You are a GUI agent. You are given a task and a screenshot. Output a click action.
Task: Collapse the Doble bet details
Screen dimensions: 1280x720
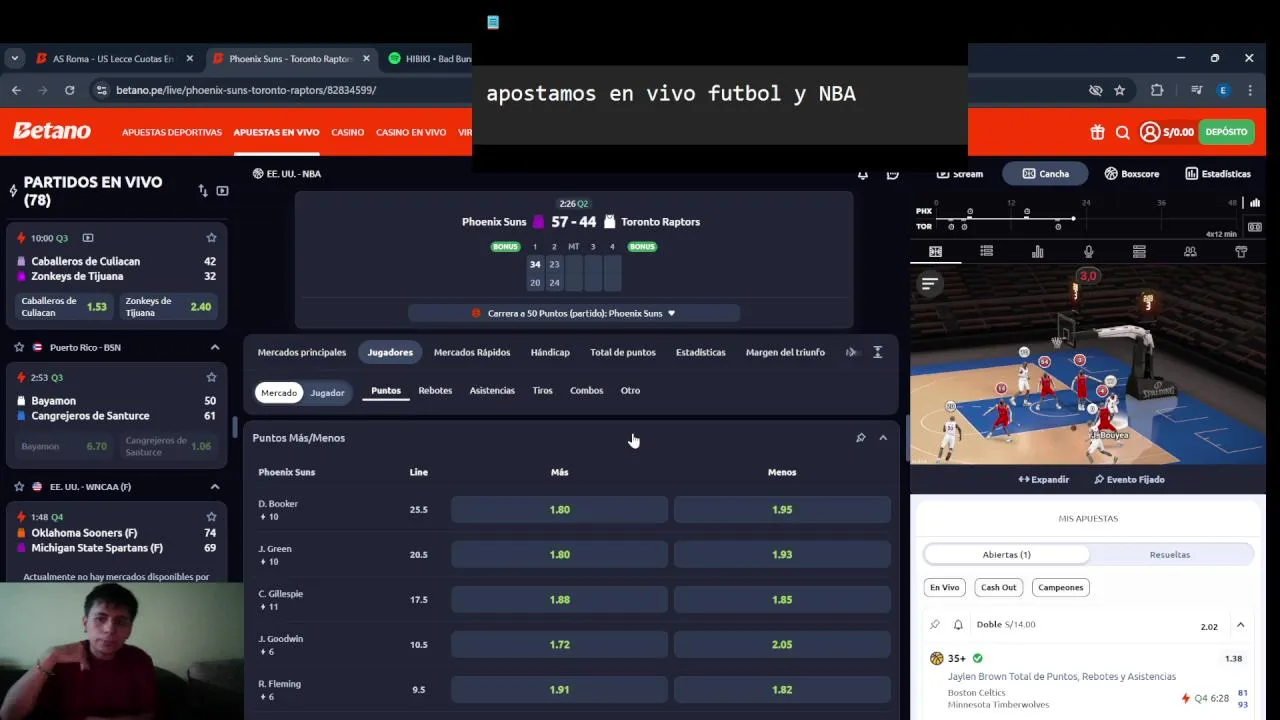[1240, 625]
